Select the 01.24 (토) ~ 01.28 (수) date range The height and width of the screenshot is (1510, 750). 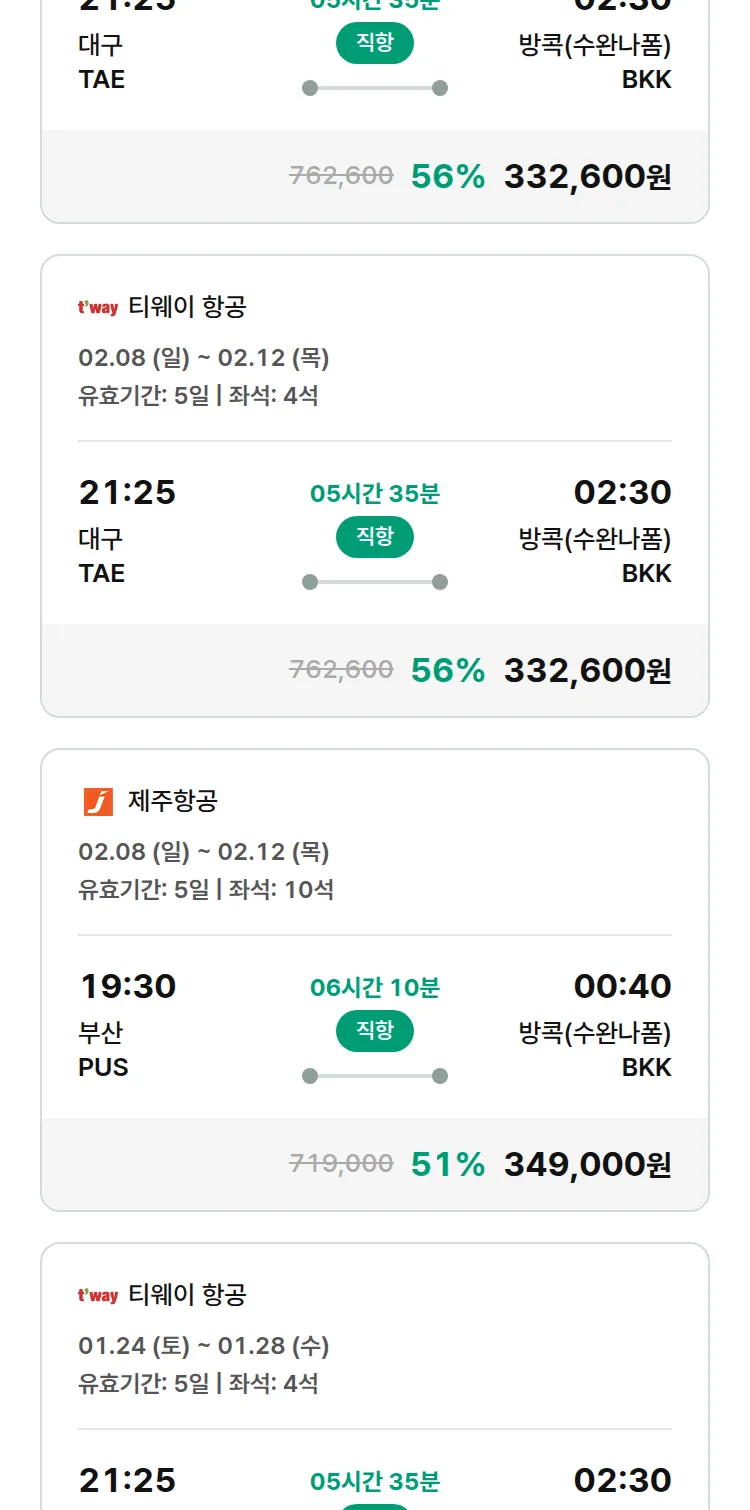204,1346
